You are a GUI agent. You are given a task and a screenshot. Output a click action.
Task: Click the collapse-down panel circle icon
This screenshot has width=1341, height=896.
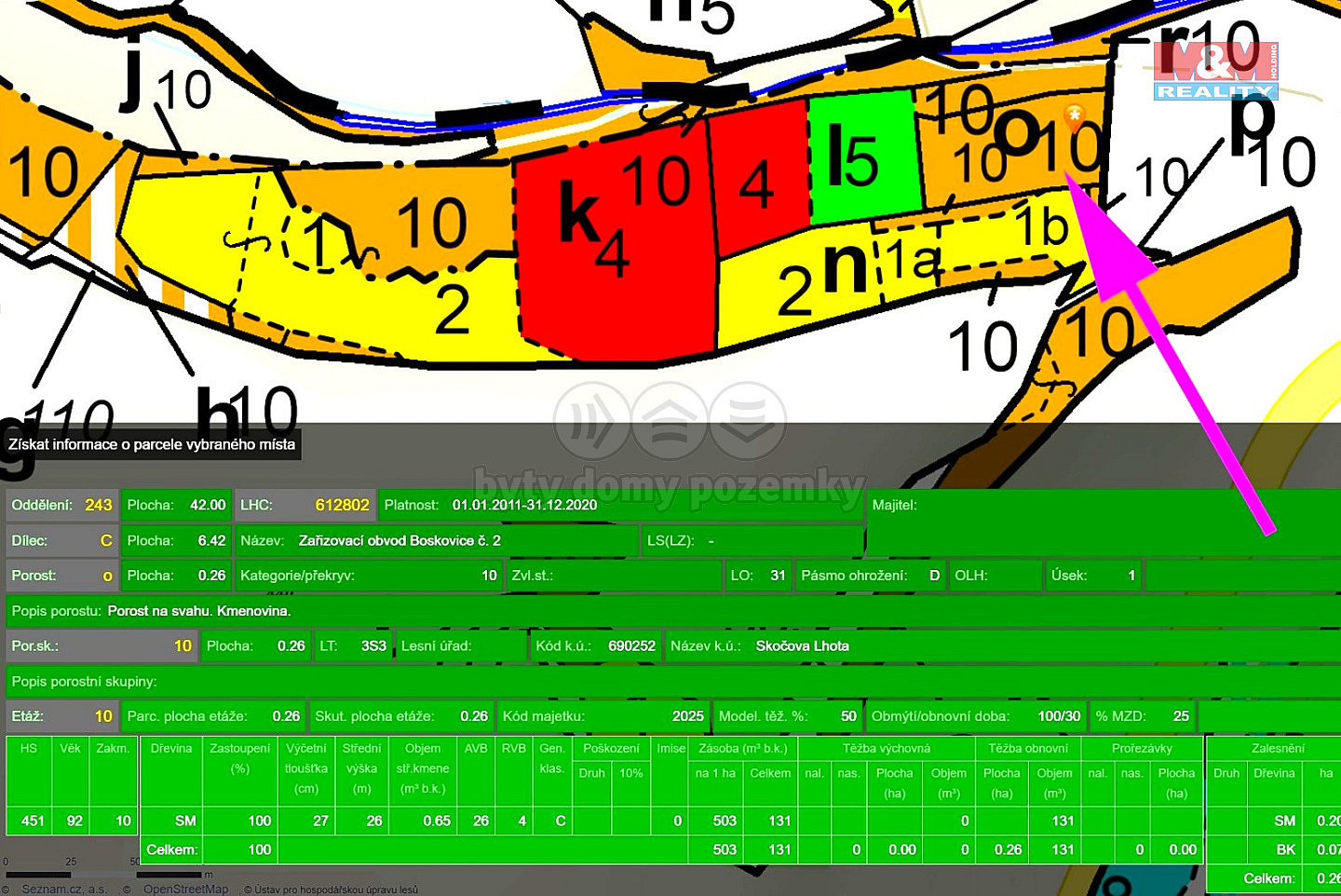pos(747,421)
